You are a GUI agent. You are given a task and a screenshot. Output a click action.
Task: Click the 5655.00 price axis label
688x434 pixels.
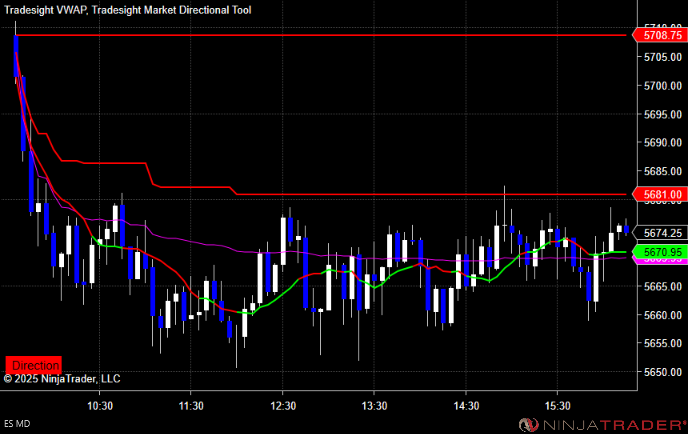coord(663,343)
